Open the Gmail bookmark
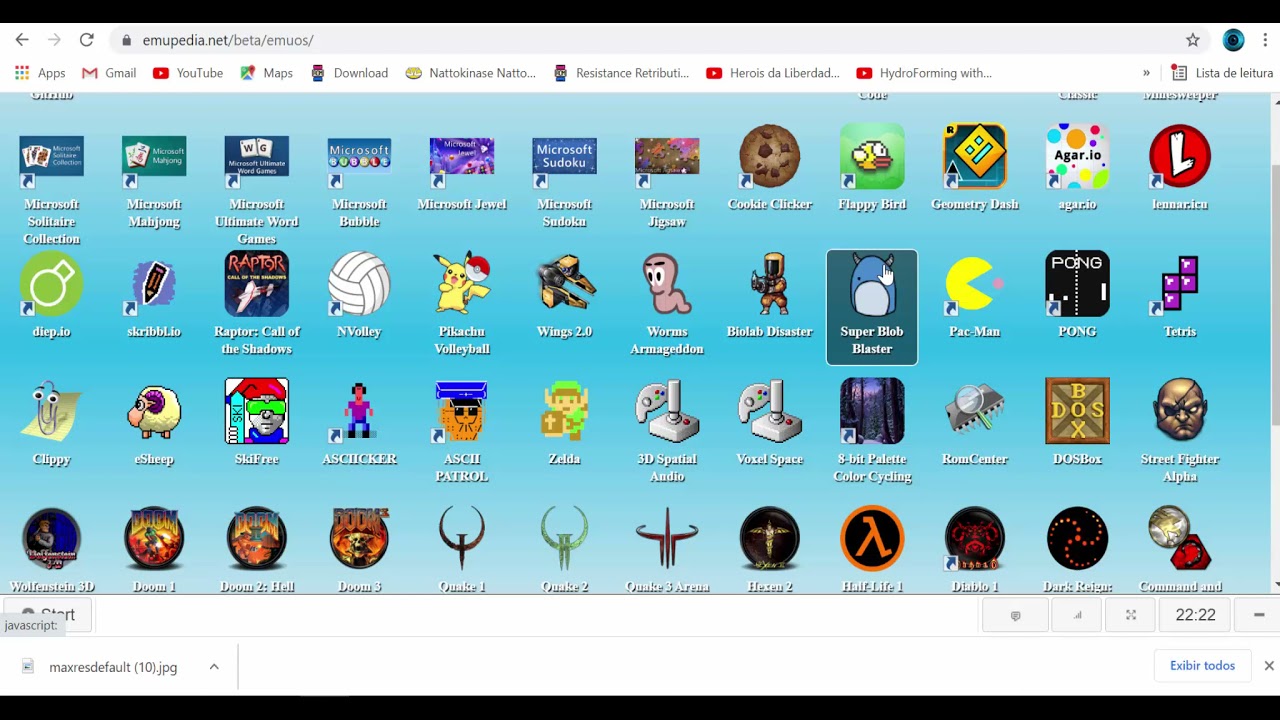The height and width of the screenshot is (720, 1280). 109,73
